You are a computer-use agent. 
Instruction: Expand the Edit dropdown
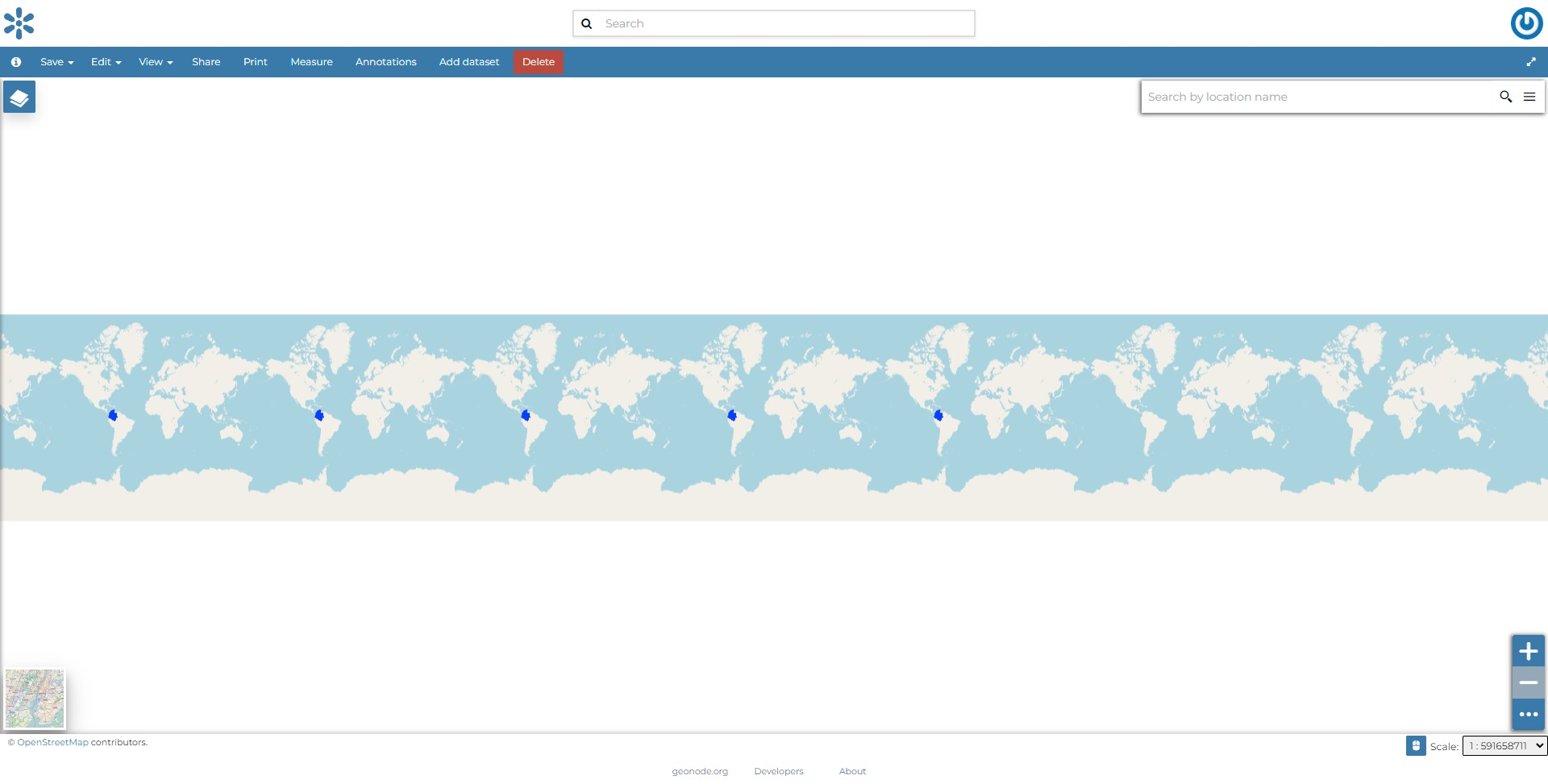point(105,61)
